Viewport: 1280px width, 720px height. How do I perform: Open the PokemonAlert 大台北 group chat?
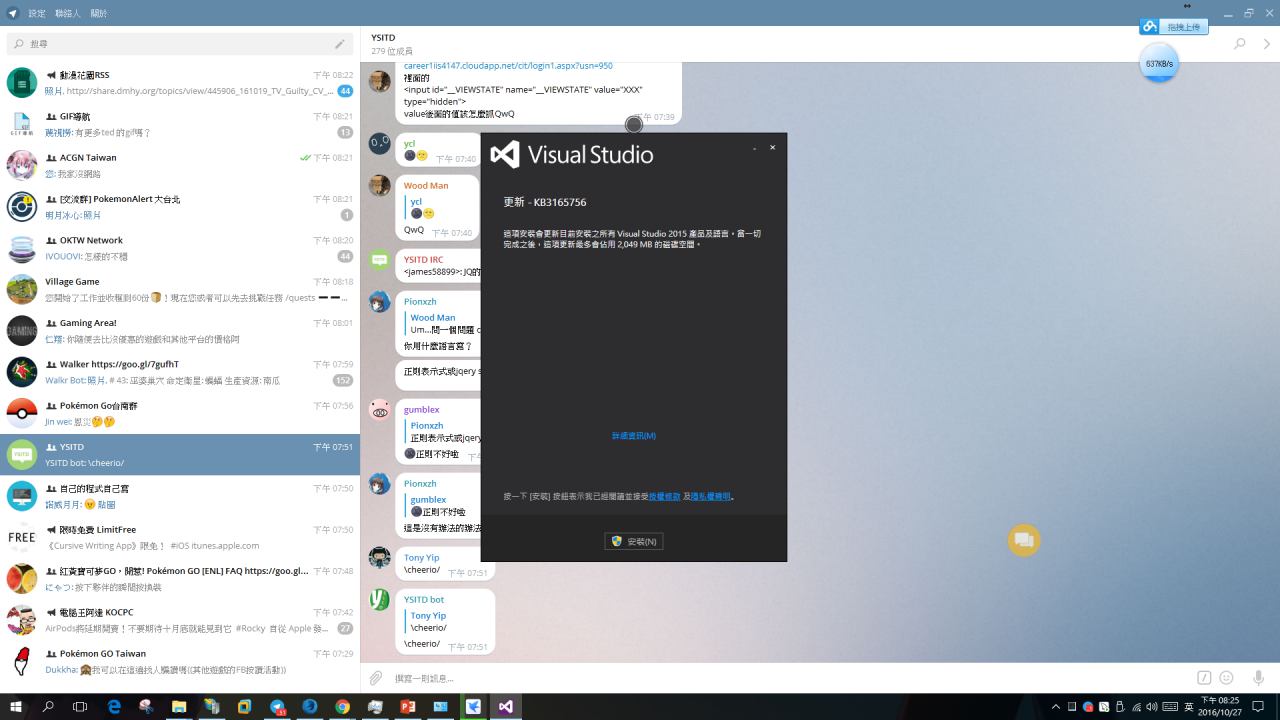pyautogui.click(x=180, y=207)
